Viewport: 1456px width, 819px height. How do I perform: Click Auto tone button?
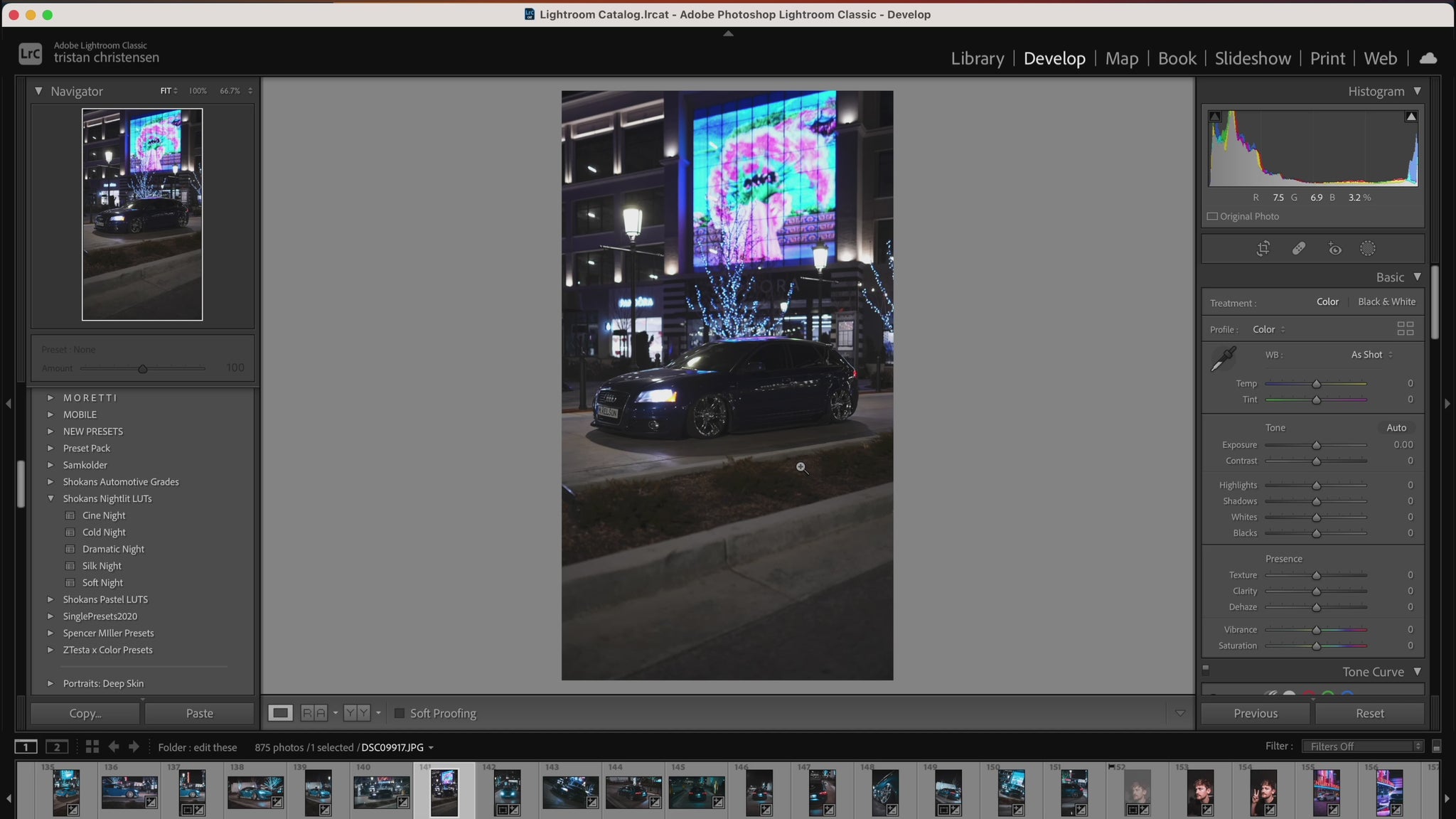coord(1396,427)
